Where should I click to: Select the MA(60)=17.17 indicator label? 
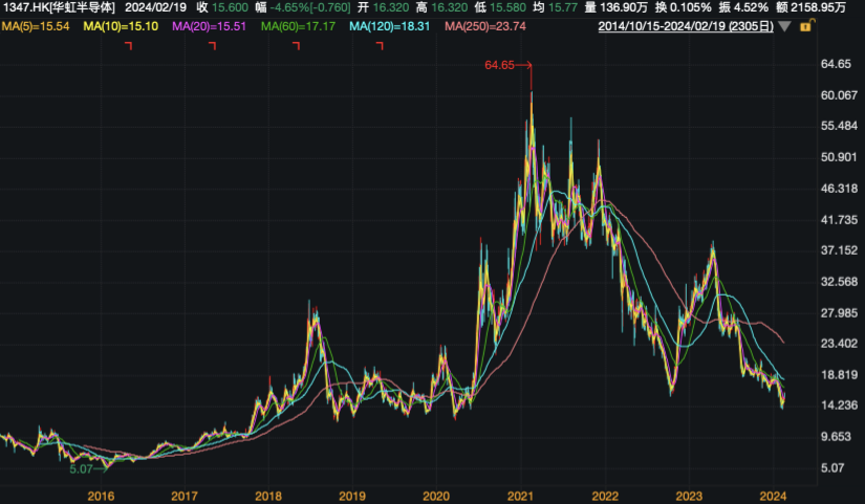(298, 26)
